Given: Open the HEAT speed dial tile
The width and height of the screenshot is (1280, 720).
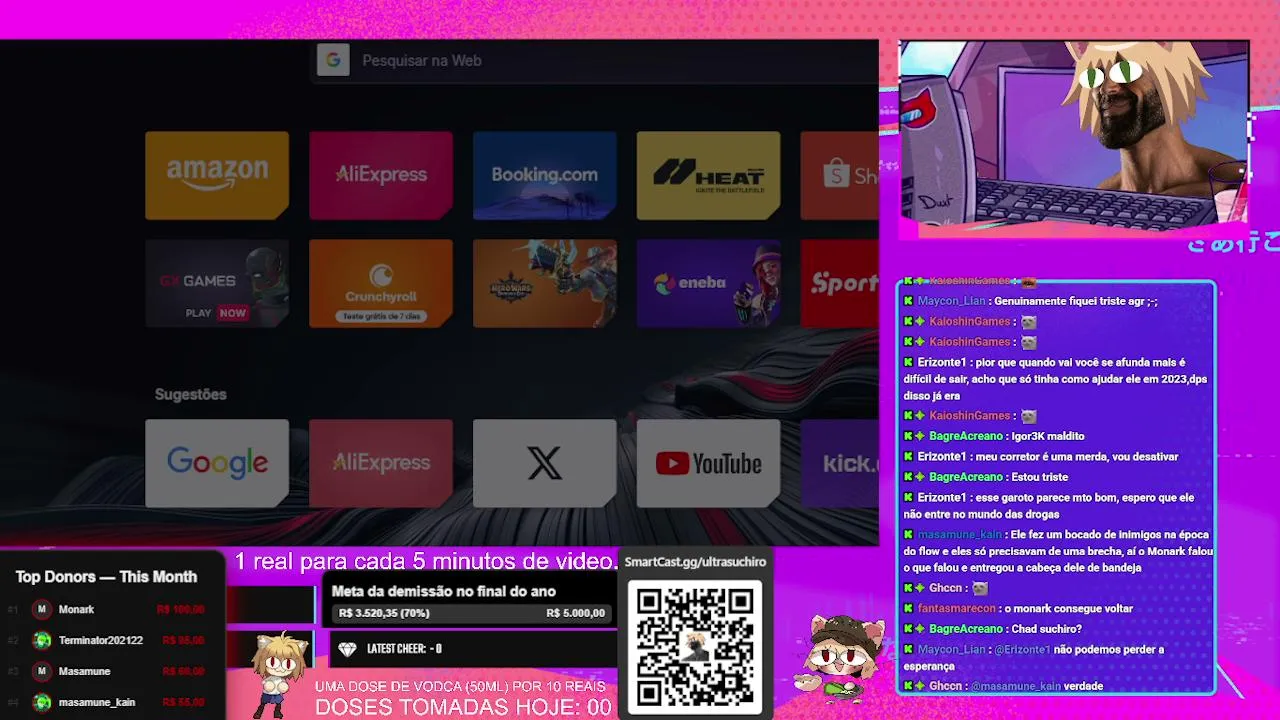Looking at the screenshot, I should [709, 175].
